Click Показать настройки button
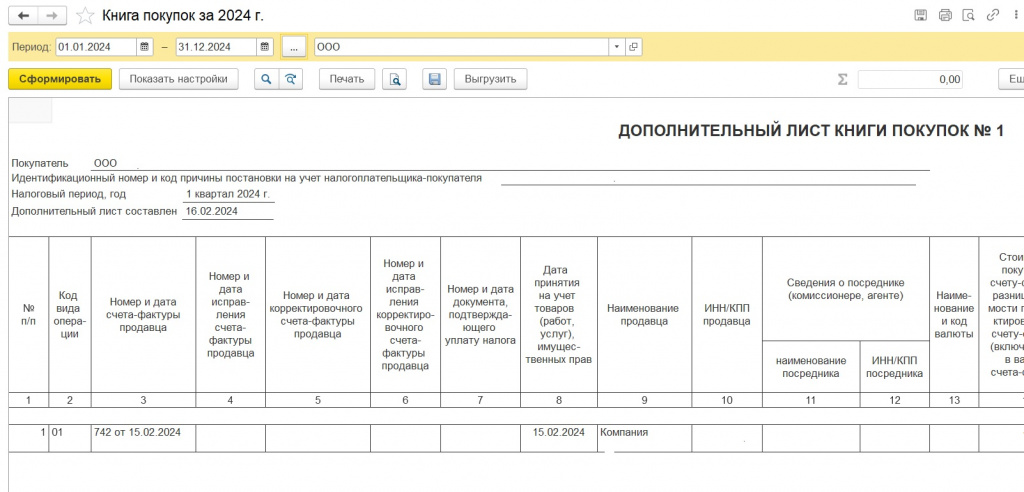 click(178, 79)
